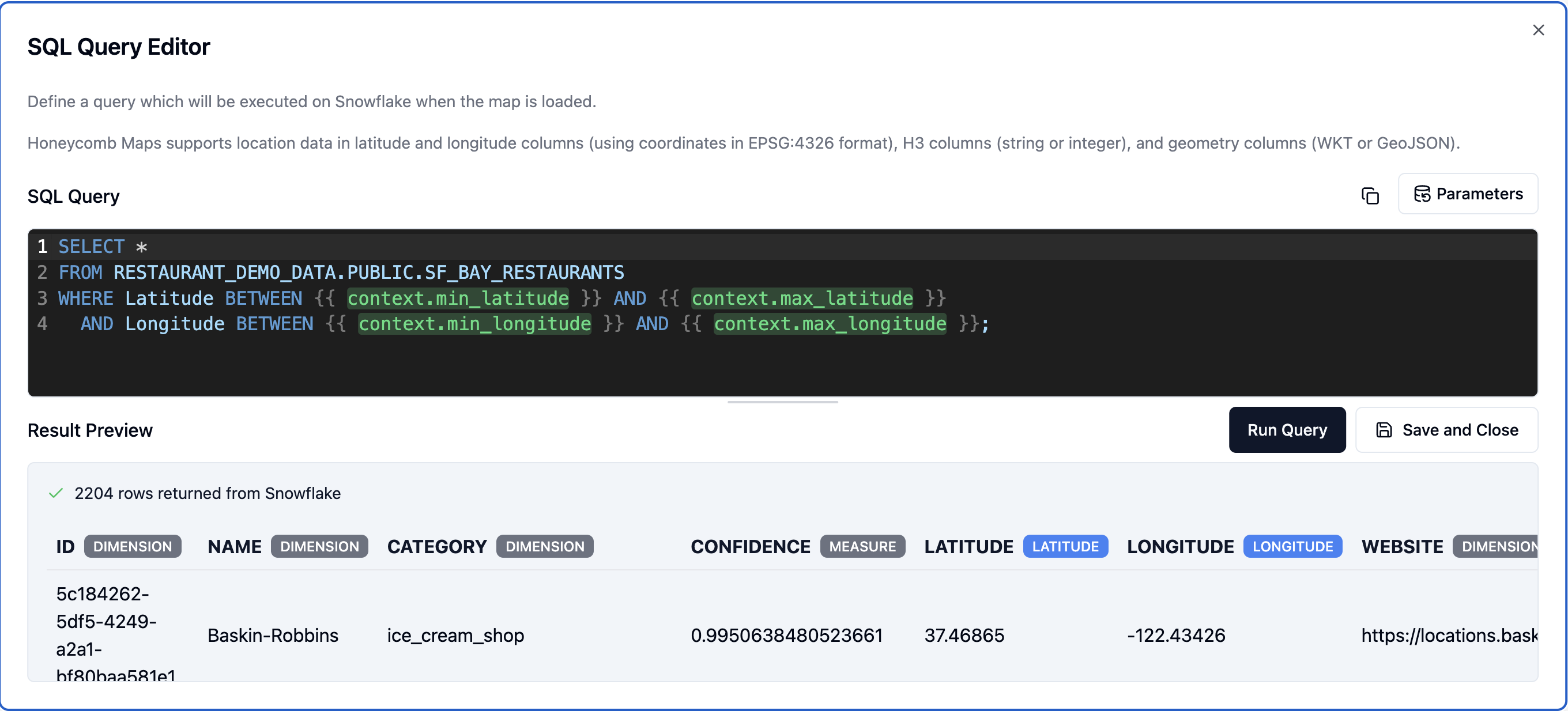Click the DIMENSION badge next to WEBSITE
This screenshot has height=711, width=1568.
click(x=1496, y=546)
